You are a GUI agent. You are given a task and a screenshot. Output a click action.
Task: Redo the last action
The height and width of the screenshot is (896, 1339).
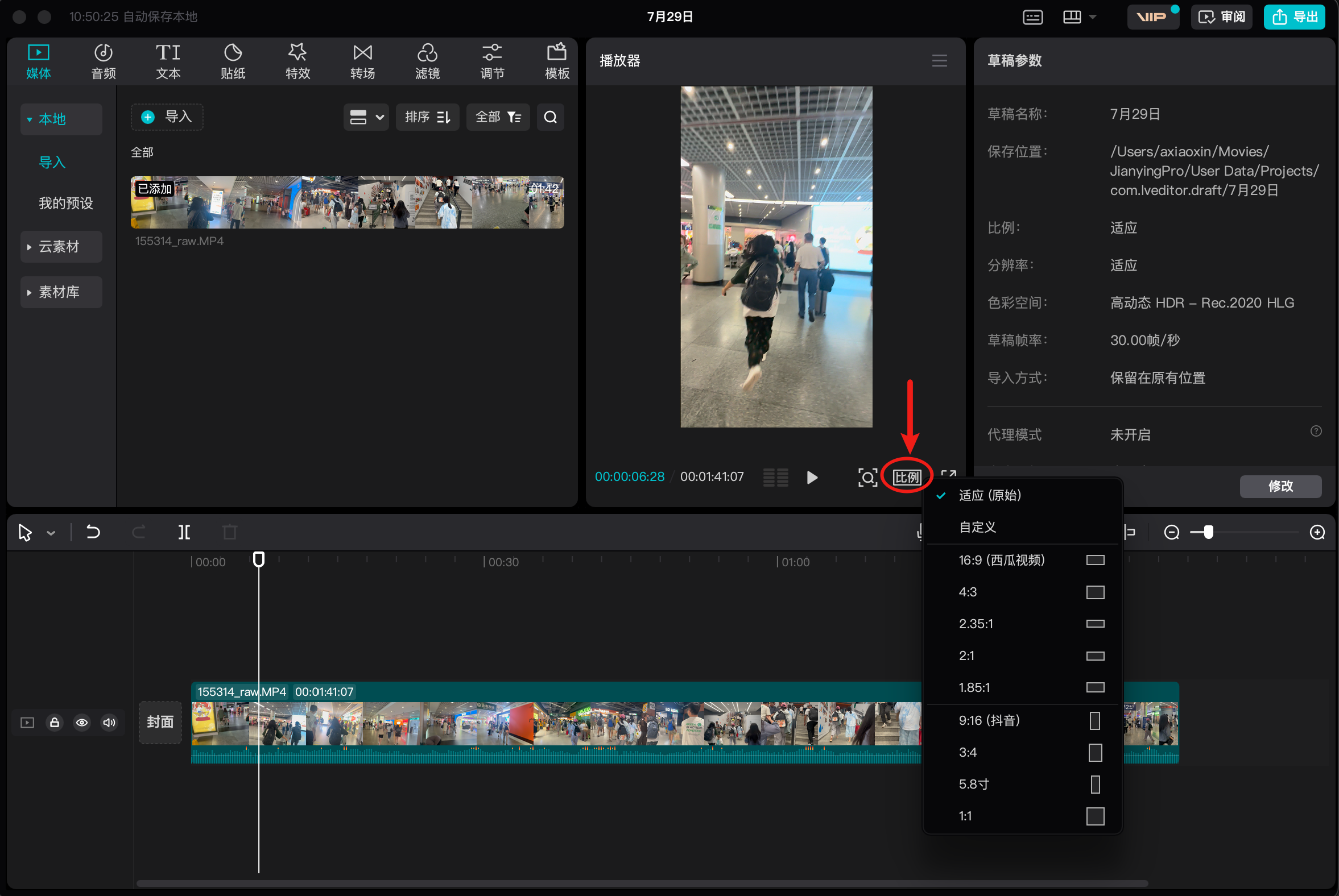[x=139, y=533]
